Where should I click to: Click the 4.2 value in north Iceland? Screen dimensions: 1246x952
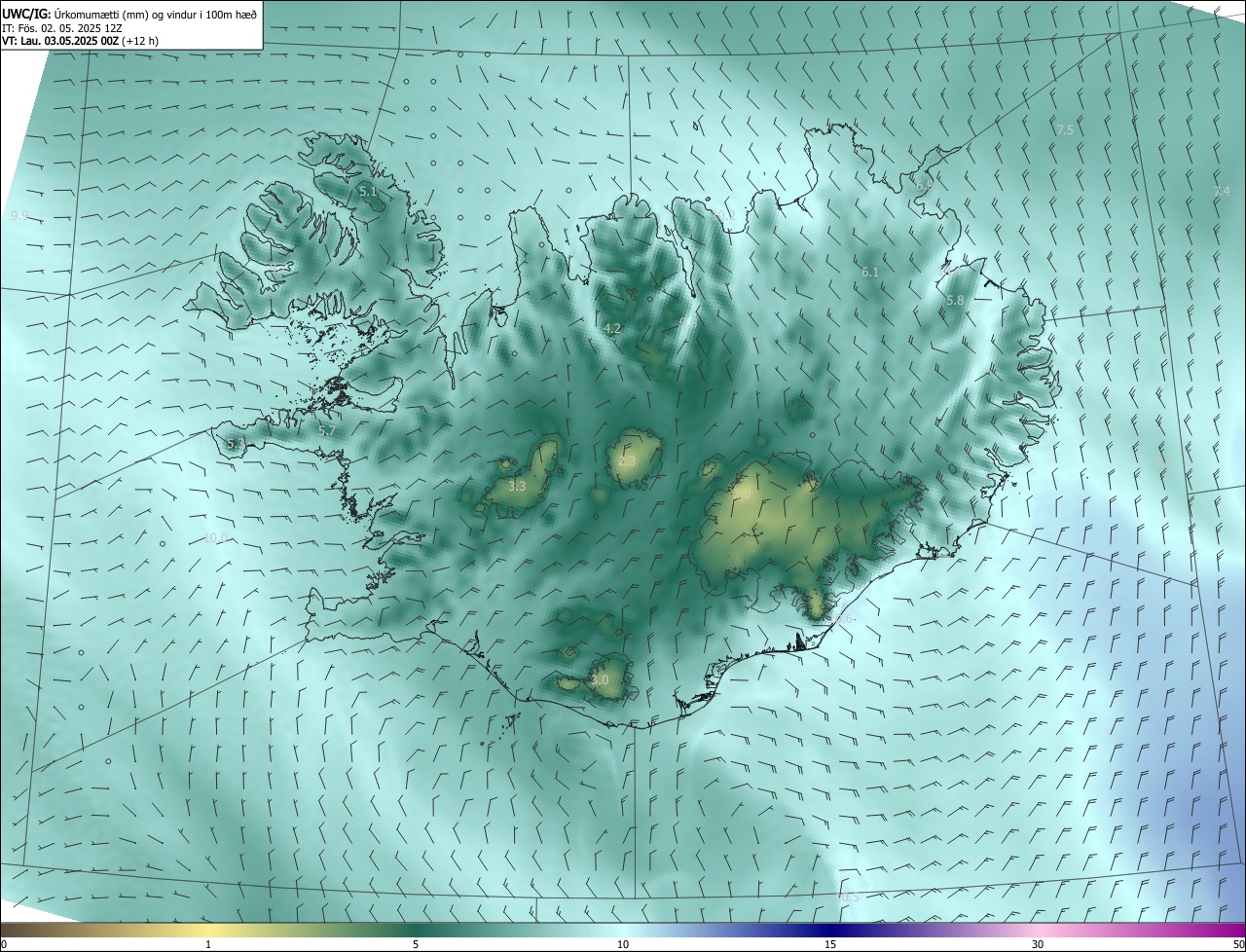(x=612, y=329)
